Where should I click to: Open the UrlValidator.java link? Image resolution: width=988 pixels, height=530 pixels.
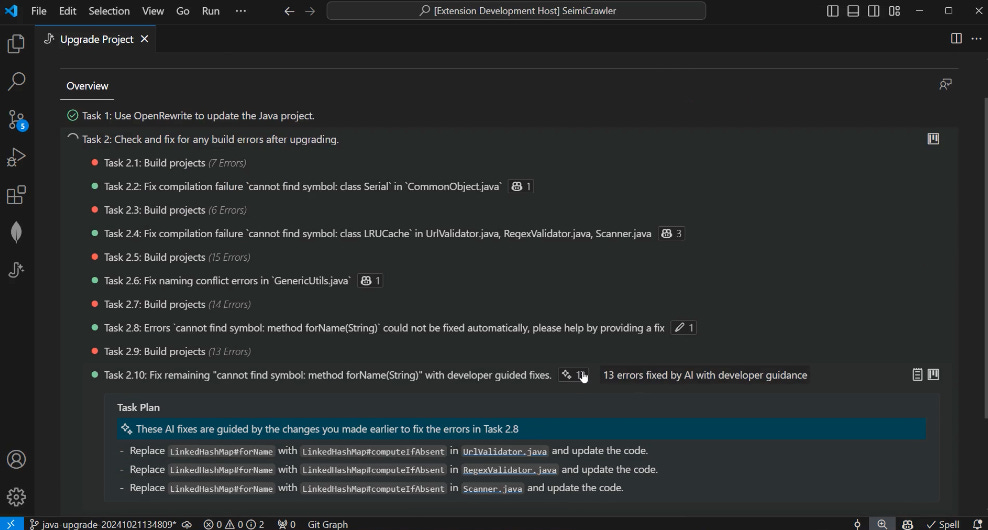coord(505,452)
